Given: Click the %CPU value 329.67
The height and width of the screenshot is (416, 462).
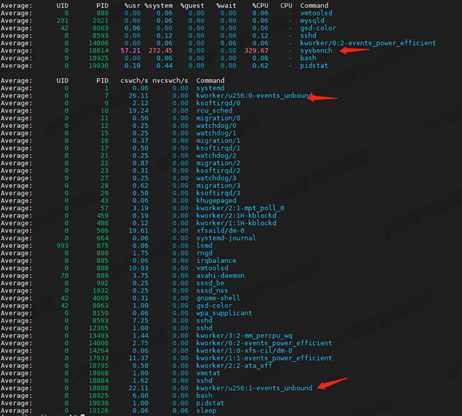Looking at the screenshot, I should coord(256,51).
